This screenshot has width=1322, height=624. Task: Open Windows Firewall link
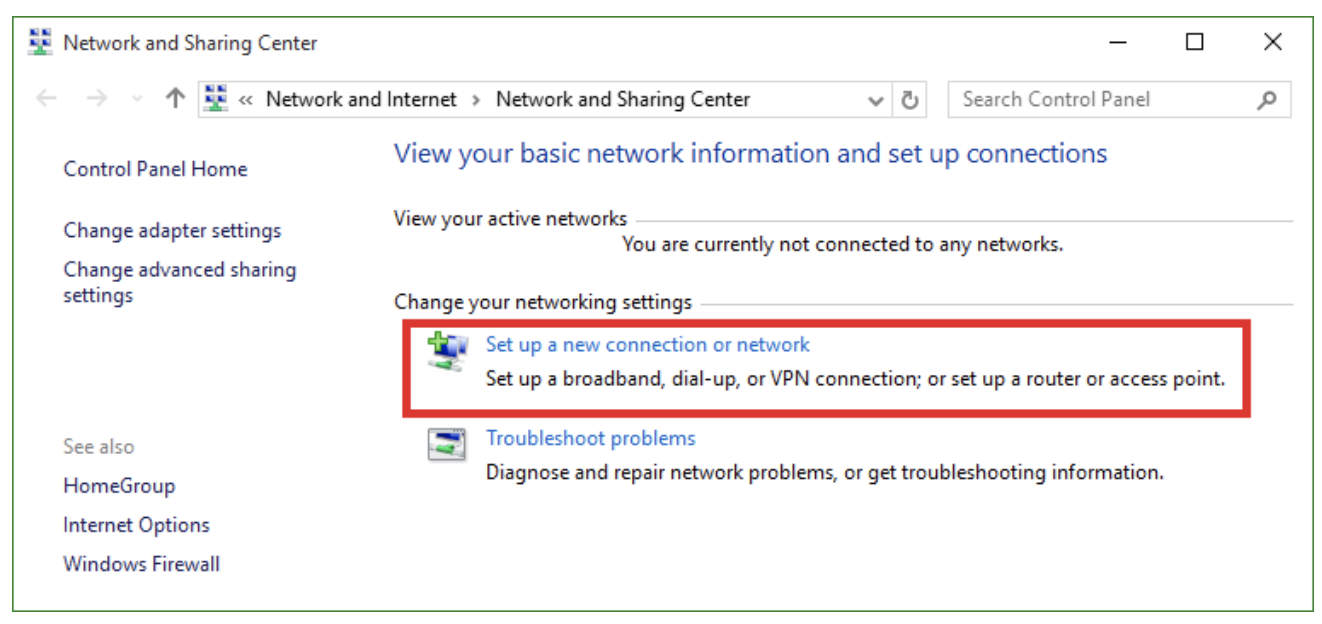pos(141,564)
